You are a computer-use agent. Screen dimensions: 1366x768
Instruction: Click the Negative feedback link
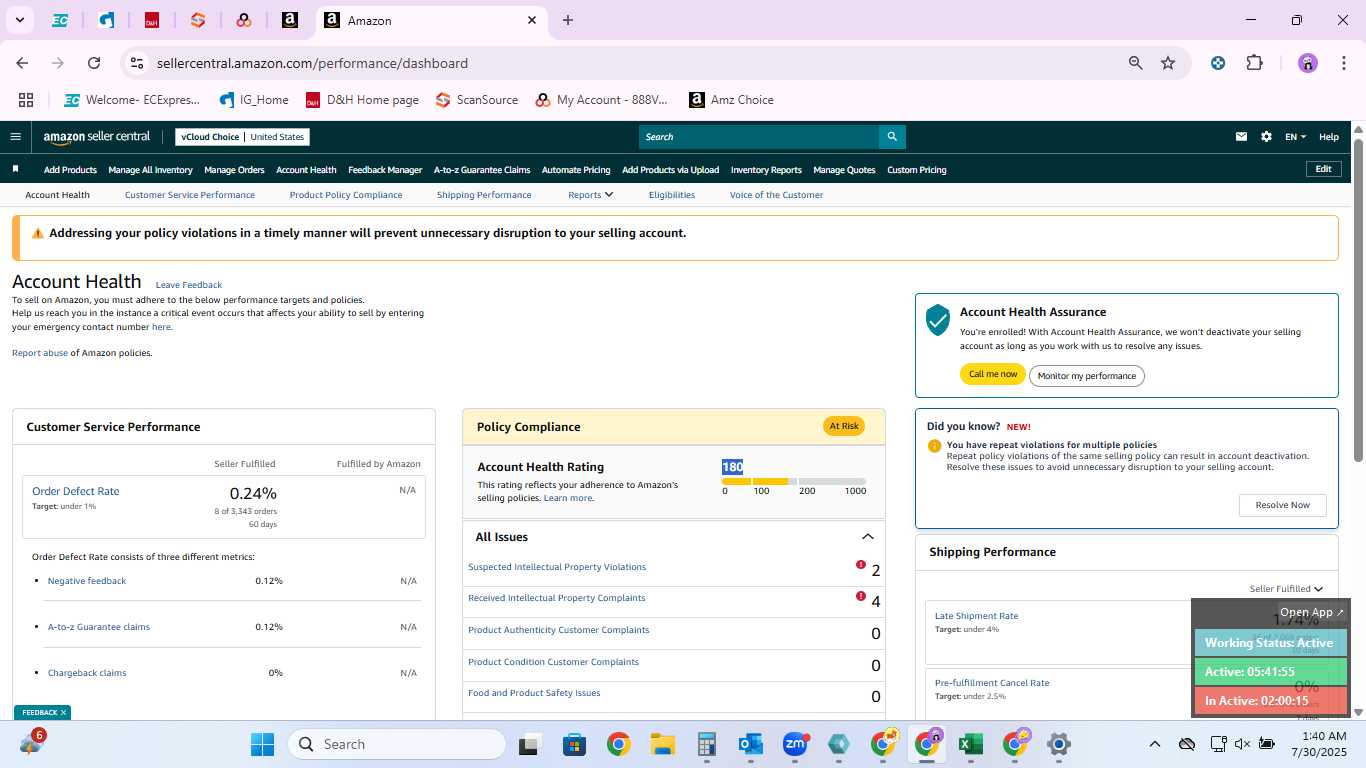[x=87, y=581]
